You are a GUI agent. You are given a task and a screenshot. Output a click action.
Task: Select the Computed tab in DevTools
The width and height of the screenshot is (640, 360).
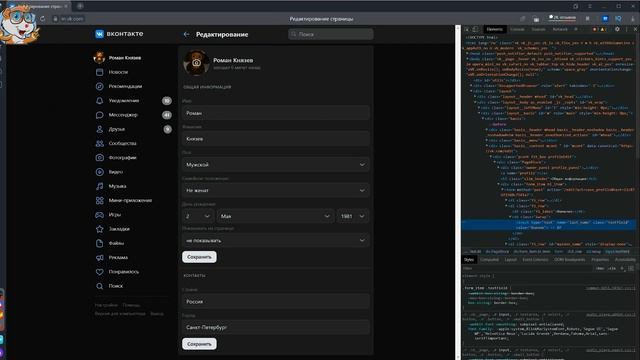tap(489, 260)
